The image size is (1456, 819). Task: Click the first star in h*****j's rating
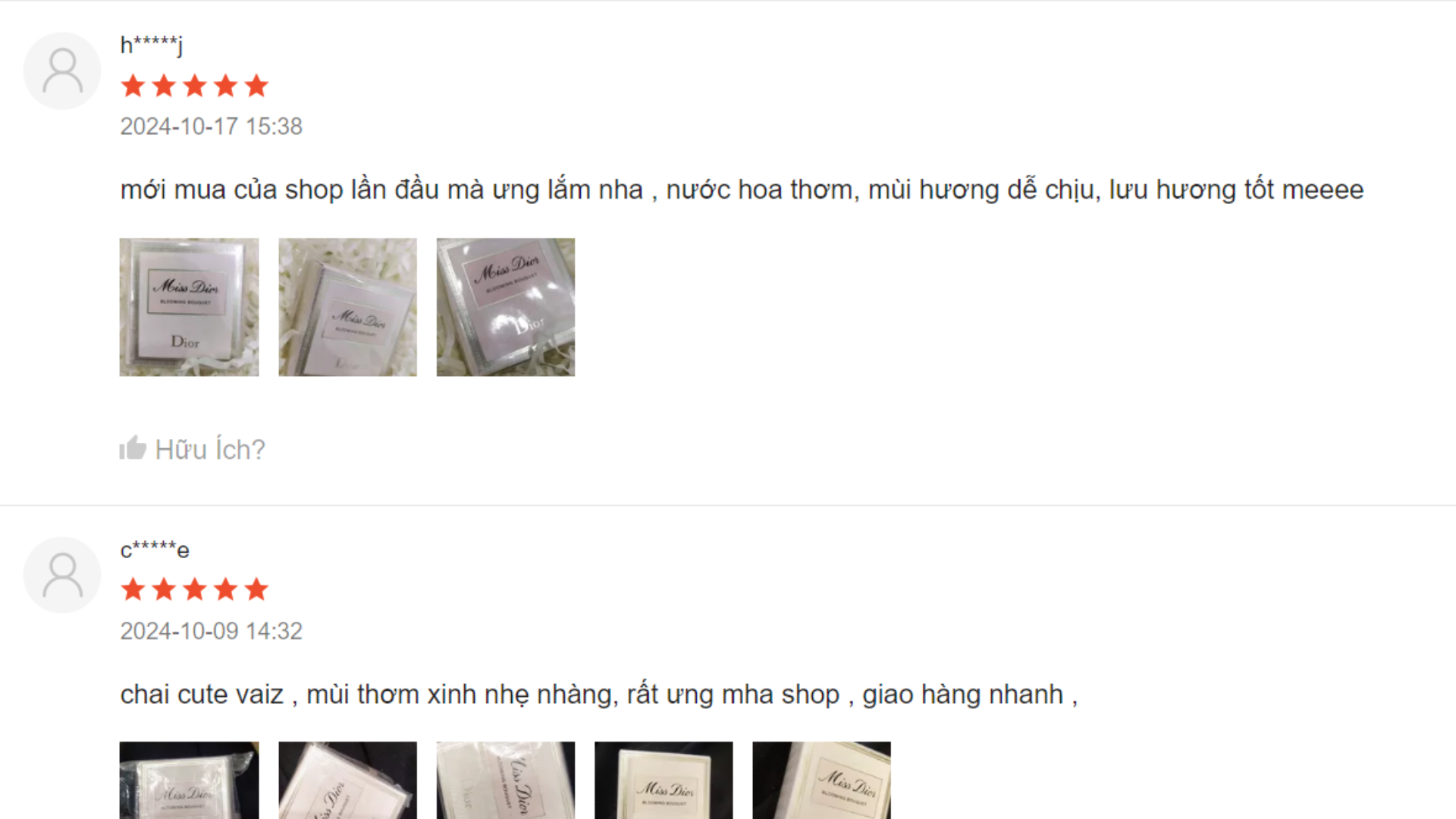pos(133,86)
